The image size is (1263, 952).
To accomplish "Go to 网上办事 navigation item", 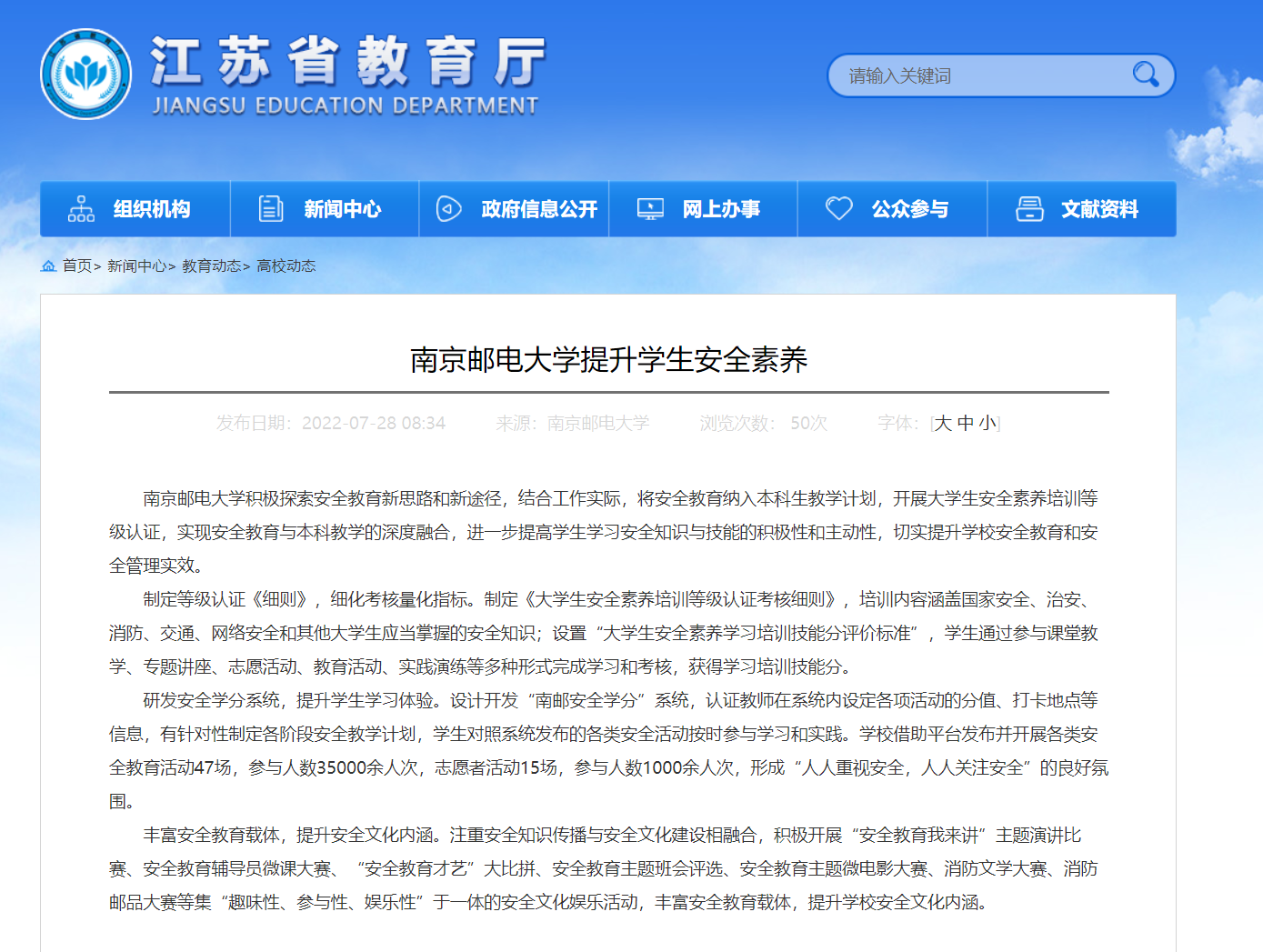I will (721, 209).
